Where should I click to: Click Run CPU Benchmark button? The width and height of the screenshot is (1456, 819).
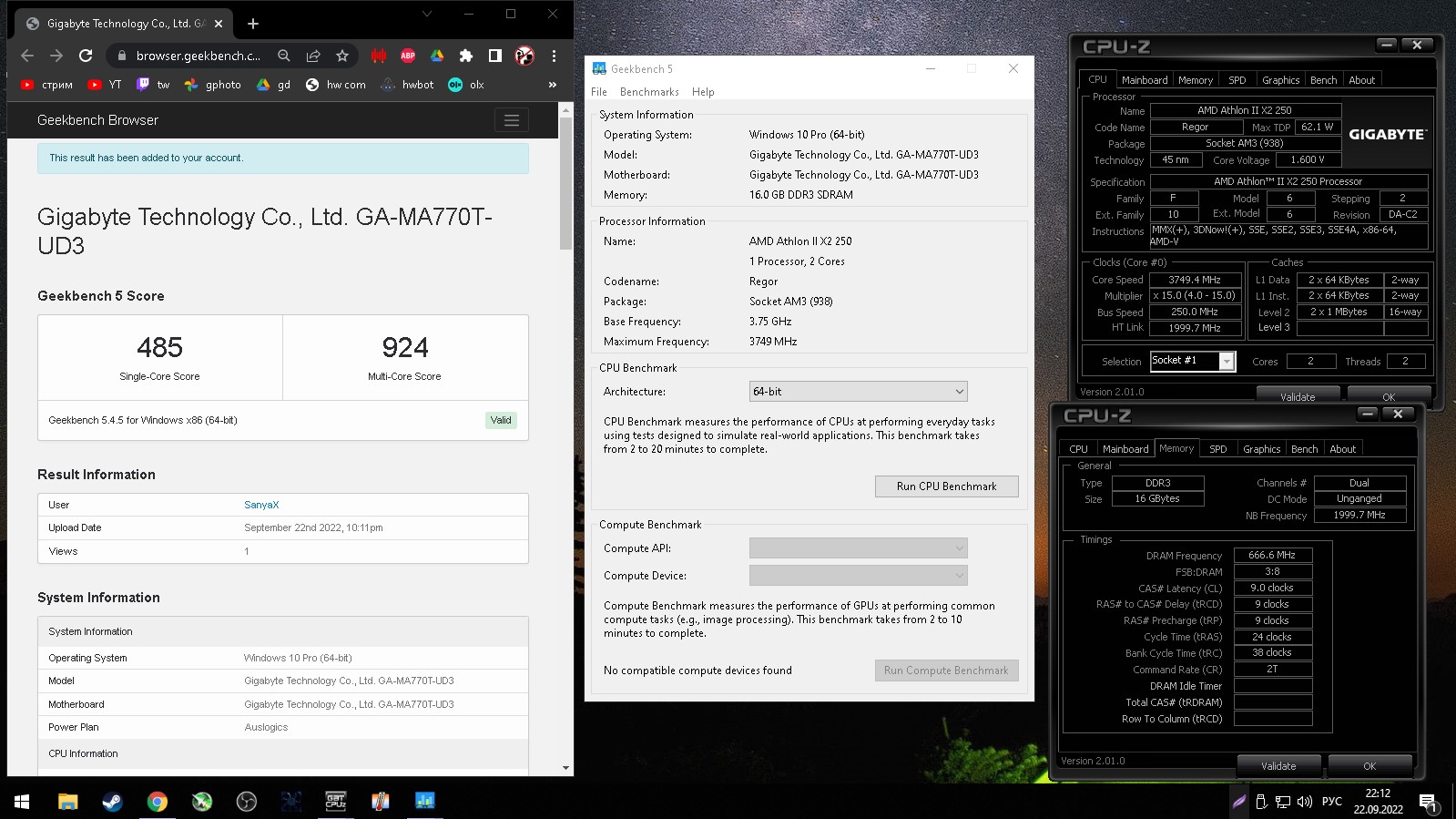pos(946,486)
